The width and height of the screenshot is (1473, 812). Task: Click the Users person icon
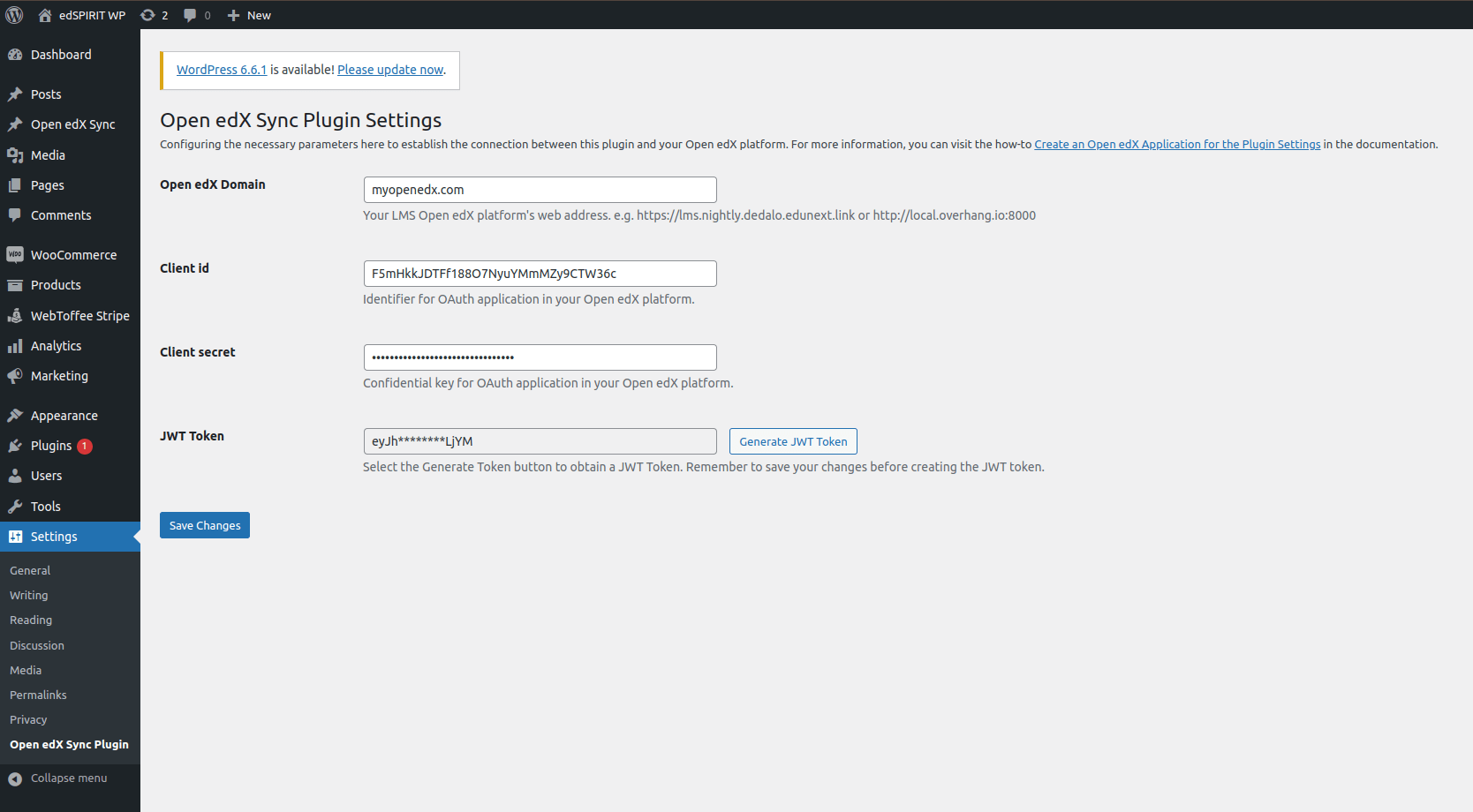click(15, 476)
